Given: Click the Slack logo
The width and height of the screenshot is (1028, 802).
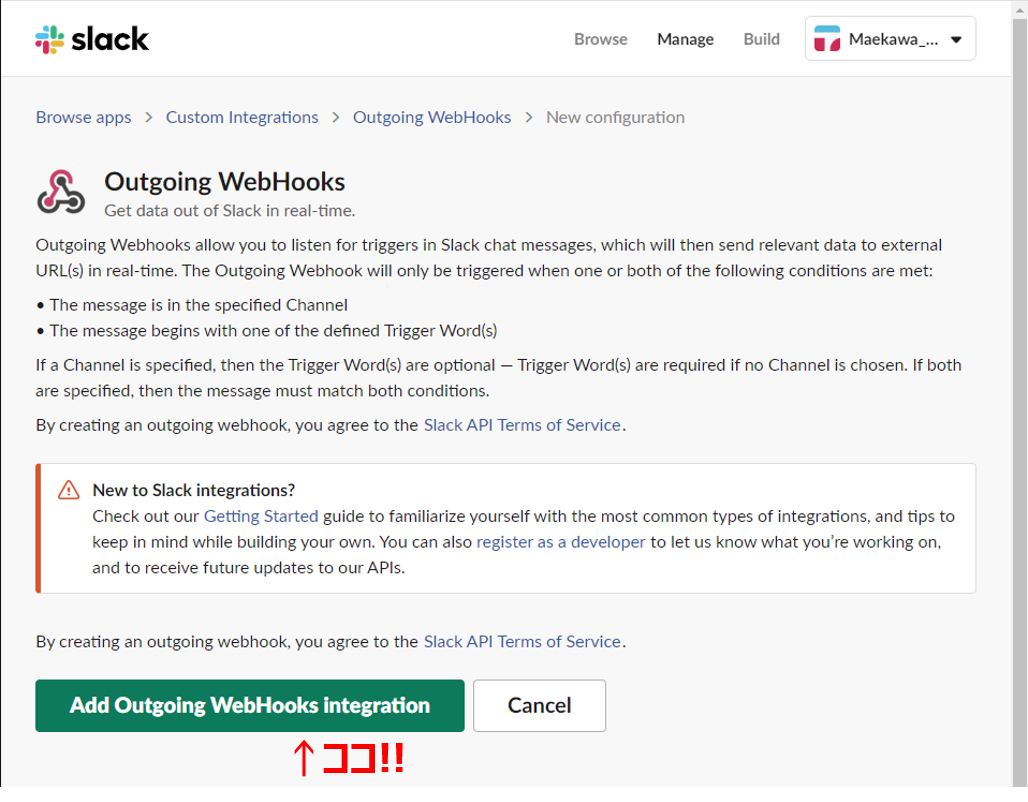Looking at the screenshot, I should pyautogui.click(x=92, y=39).
